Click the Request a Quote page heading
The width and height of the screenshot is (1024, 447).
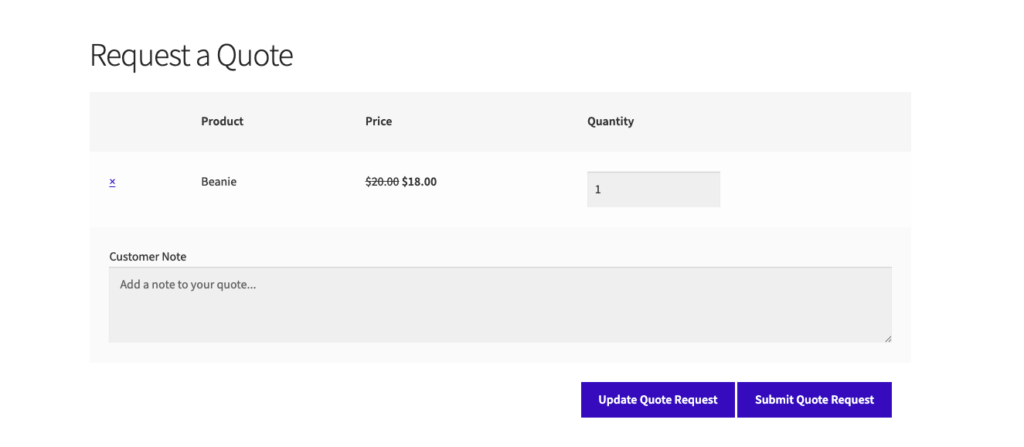click(x=191, y=55)
